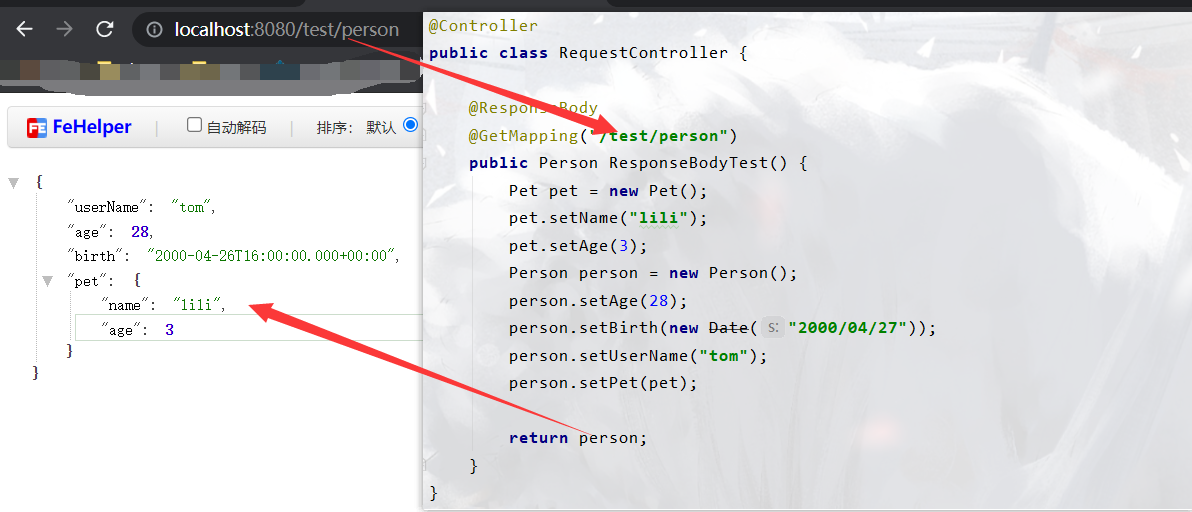Screen dimensions: 1192x512
Task: Click the browser back arrow
Action: [24, 30]
